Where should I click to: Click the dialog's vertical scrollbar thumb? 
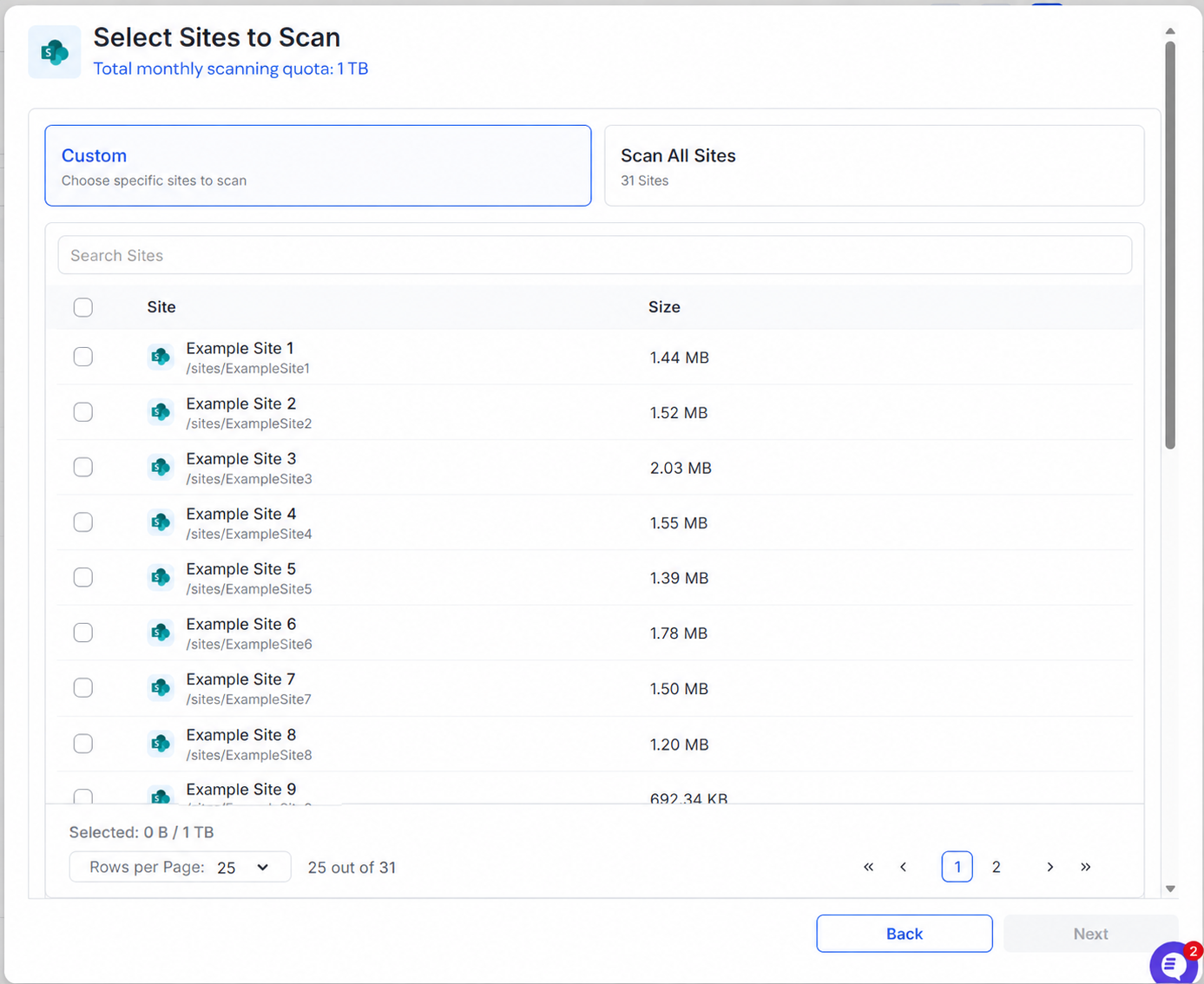[1170, 245]
